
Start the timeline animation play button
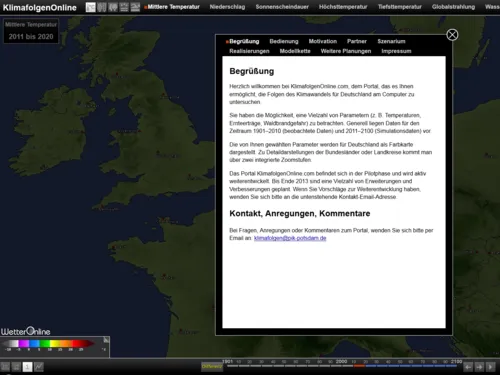[490, 367]
